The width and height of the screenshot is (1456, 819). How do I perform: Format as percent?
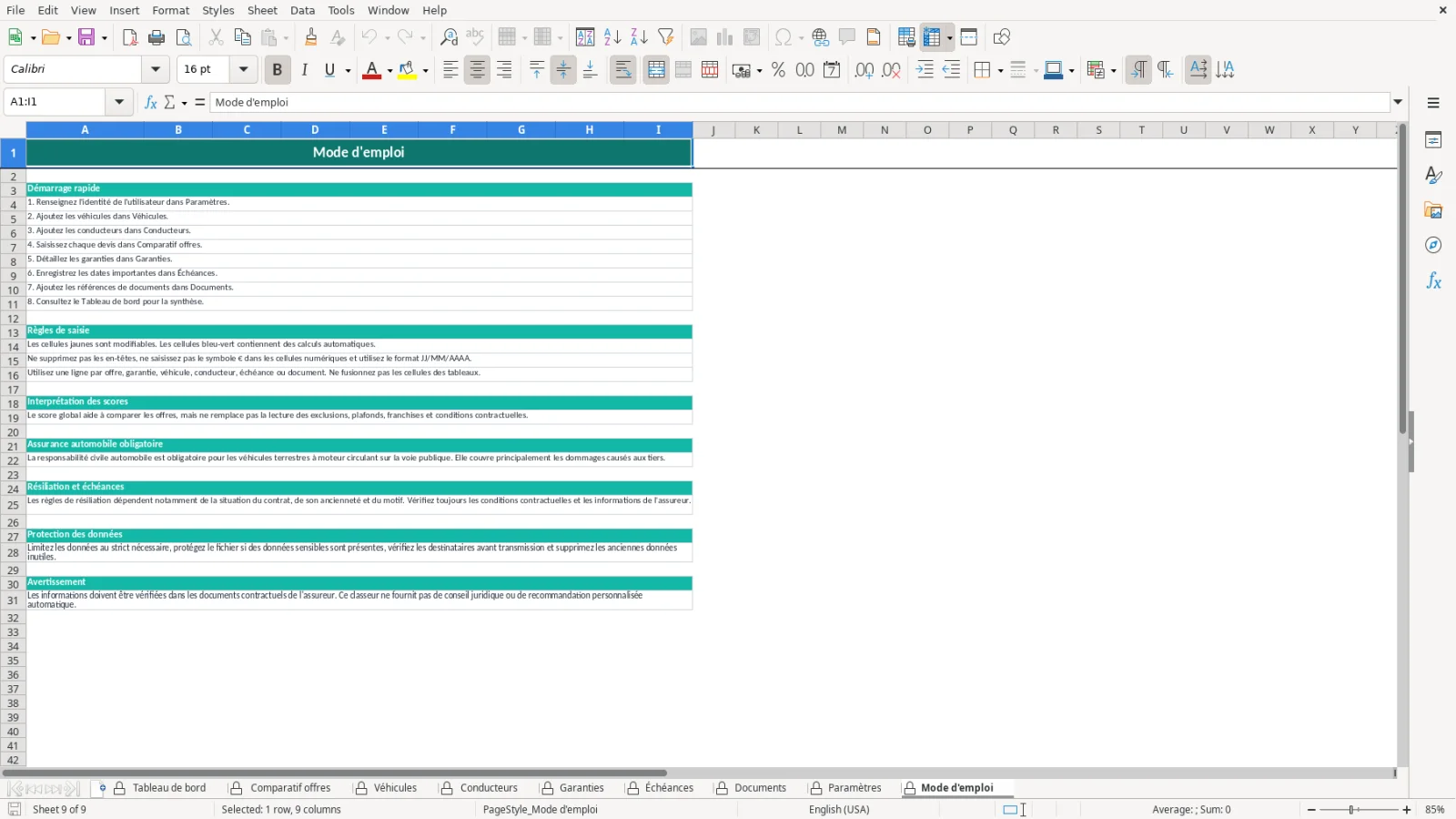tap(778, 70)
